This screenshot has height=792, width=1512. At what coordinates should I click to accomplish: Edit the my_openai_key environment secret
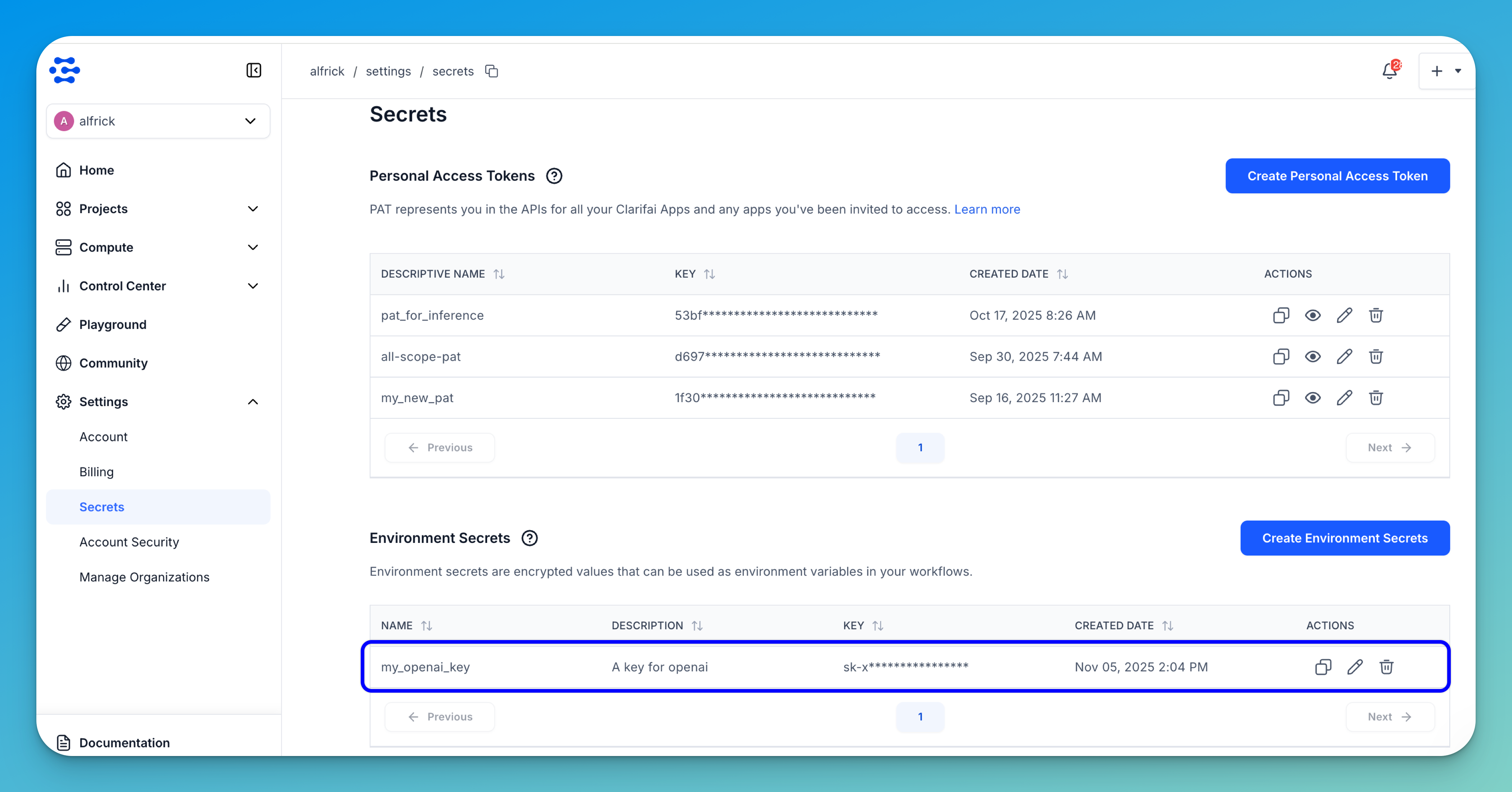pos(1355,667)
